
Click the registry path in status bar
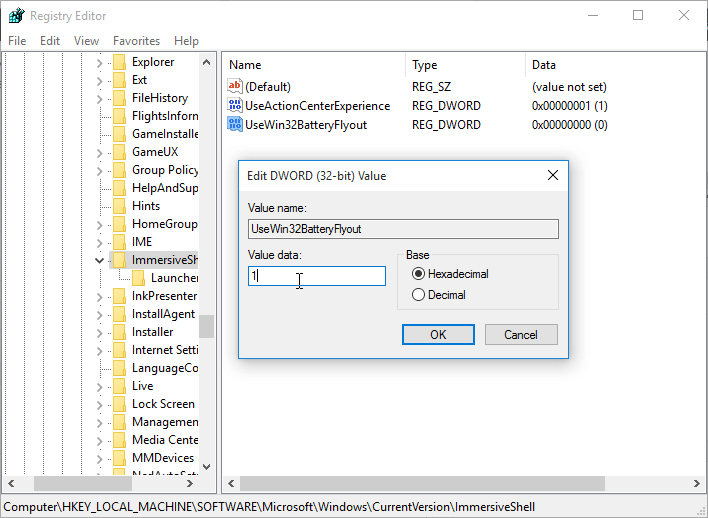(x=269, y=507)
